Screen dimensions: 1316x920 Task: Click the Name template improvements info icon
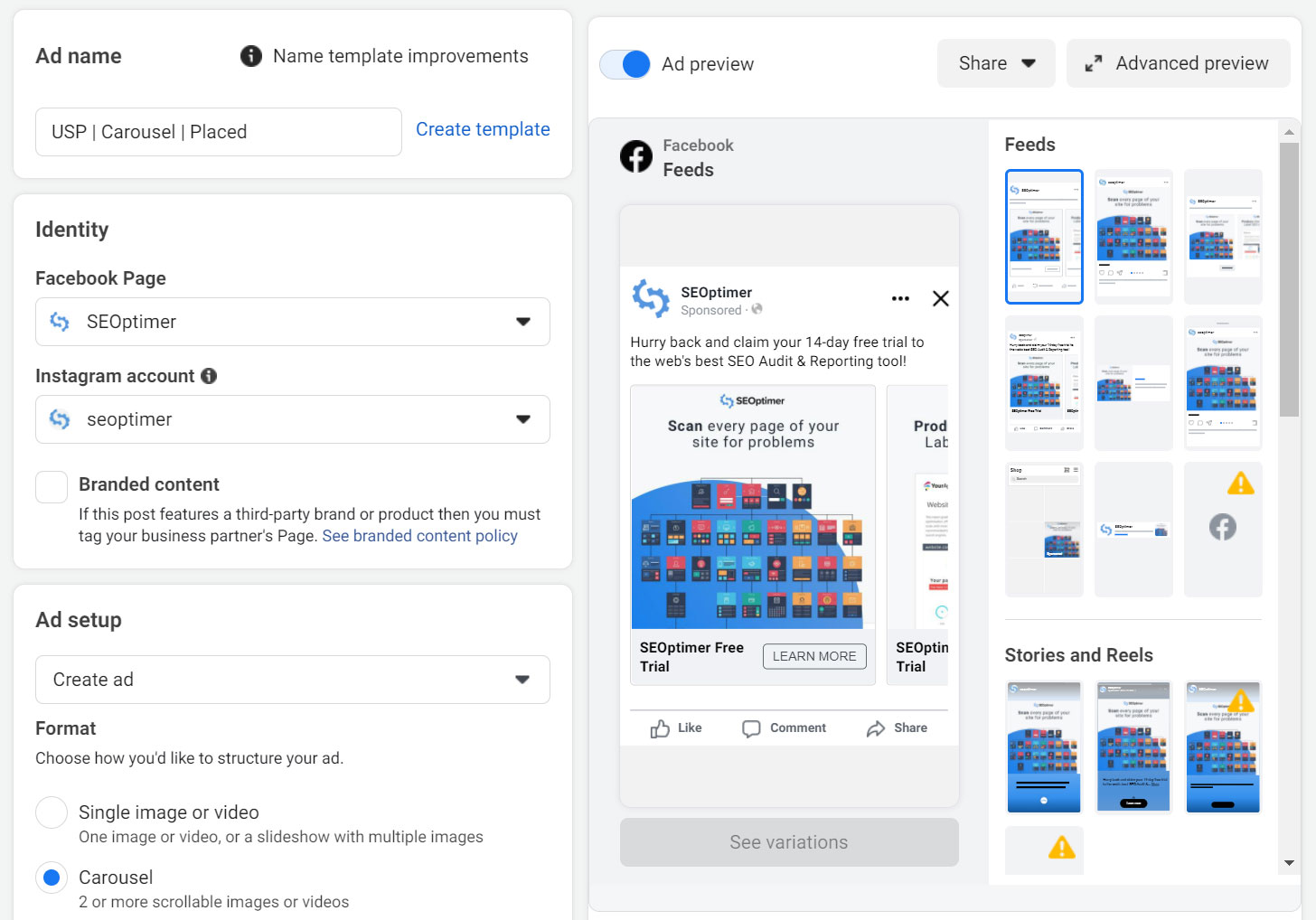click(x=250, y=56)
